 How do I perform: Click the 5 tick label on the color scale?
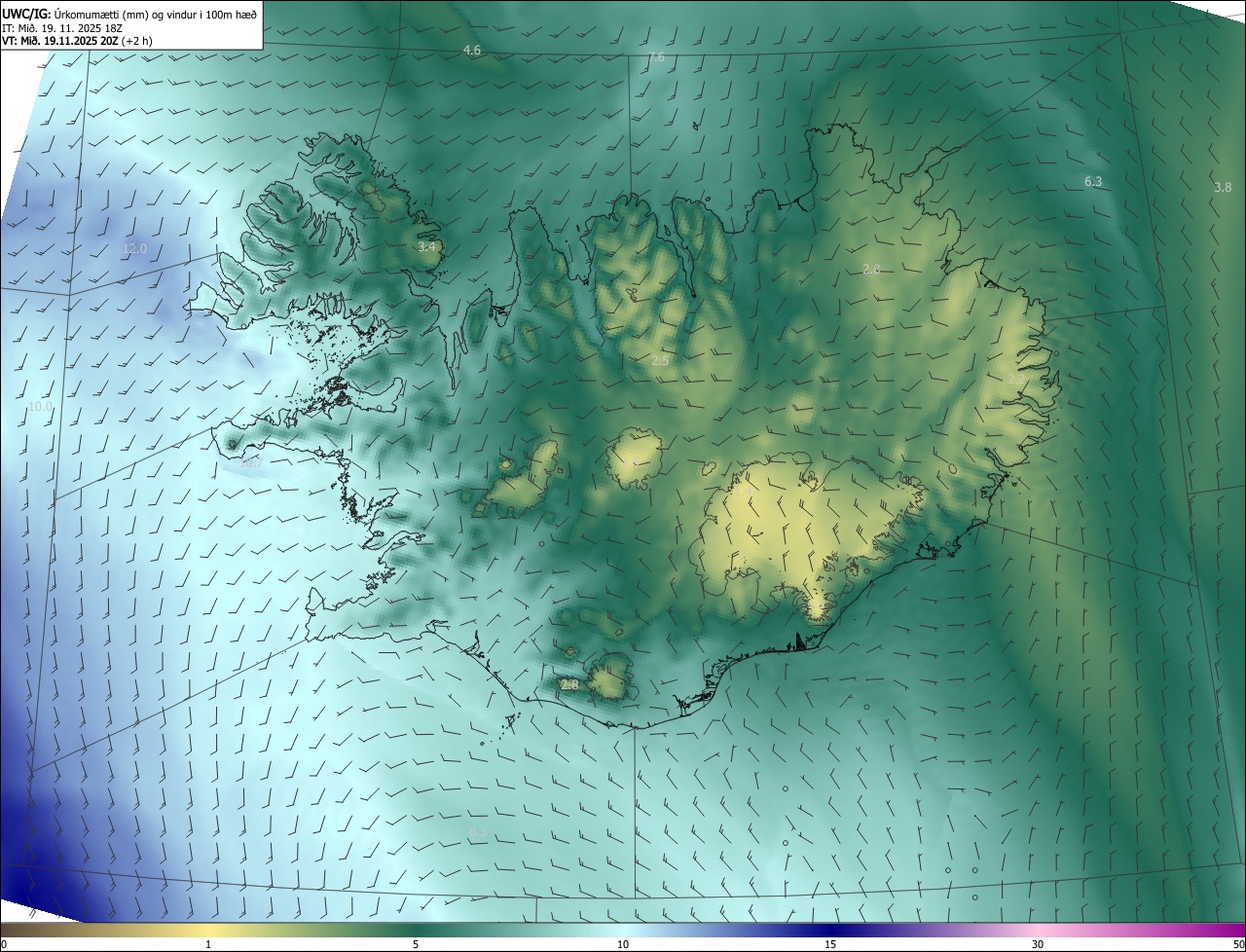(416, 944)
